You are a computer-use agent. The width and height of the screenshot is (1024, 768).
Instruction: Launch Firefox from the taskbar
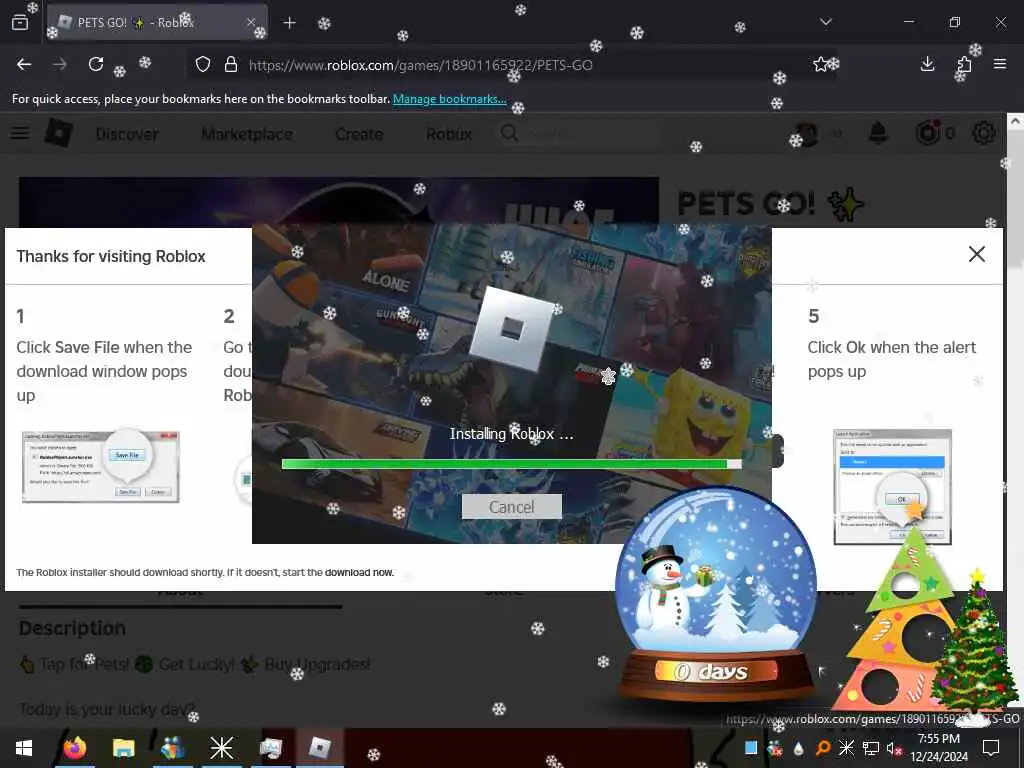point(75,748)
